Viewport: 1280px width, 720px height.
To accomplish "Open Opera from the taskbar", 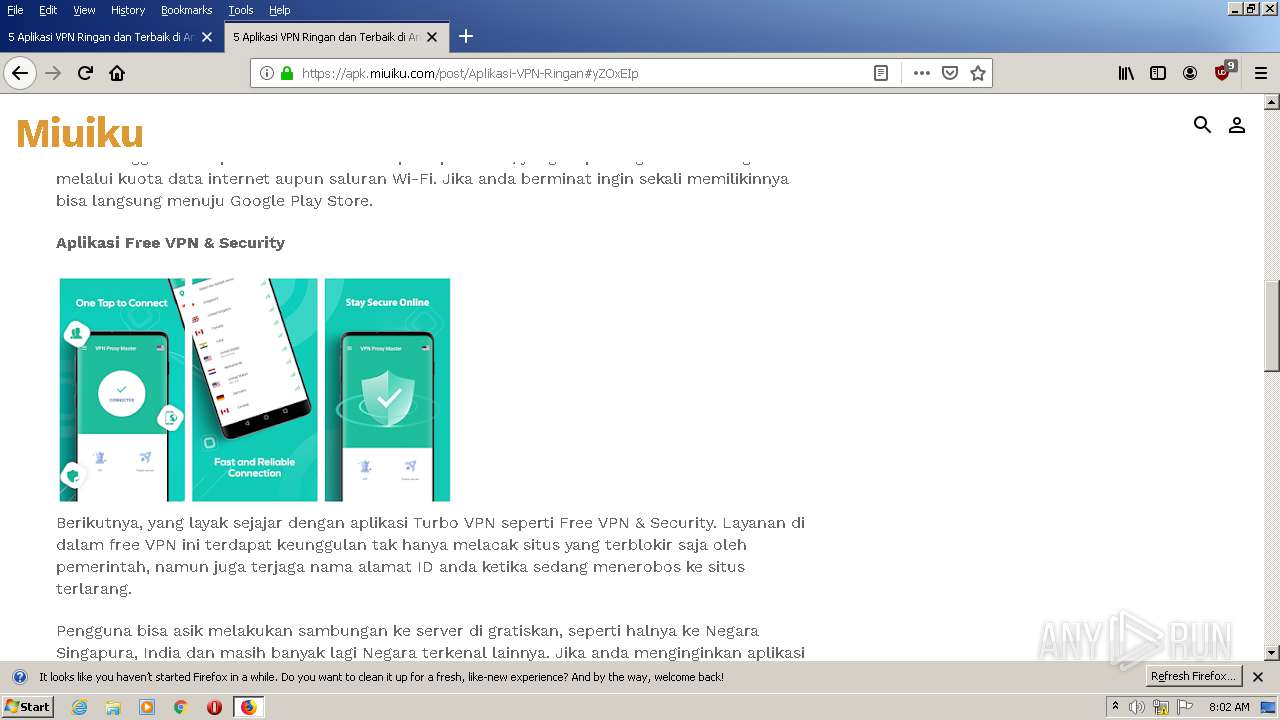I will coord(214,707).
